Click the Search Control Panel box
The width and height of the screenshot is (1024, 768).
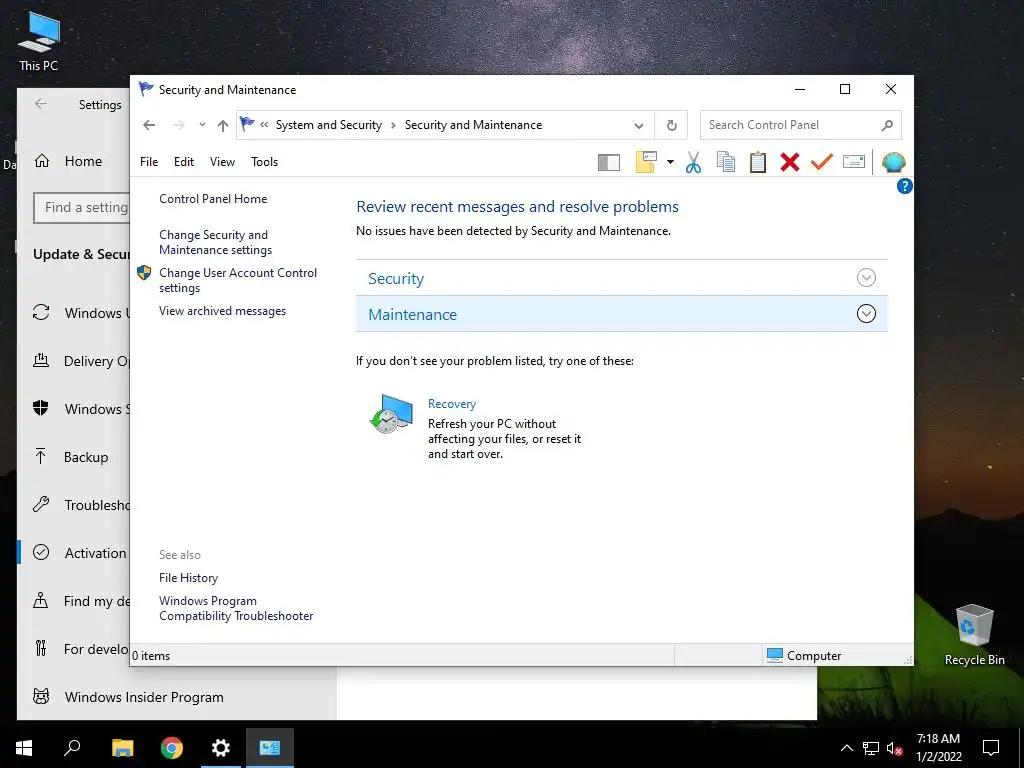[801, 125]
